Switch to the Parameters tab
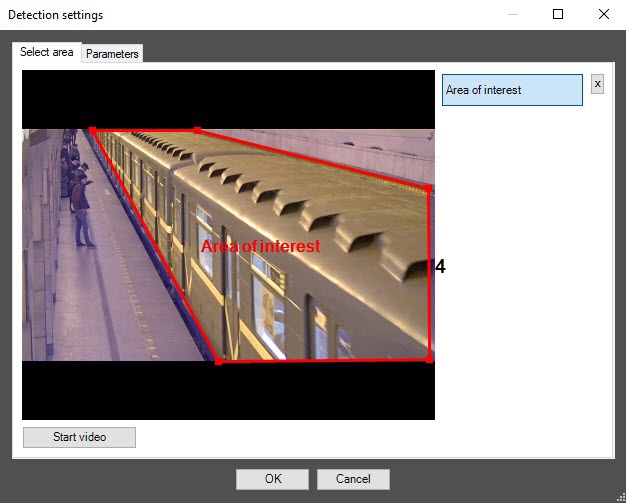Image resolution: width=626 pixels, height=503 pixels. click(112, 54)
